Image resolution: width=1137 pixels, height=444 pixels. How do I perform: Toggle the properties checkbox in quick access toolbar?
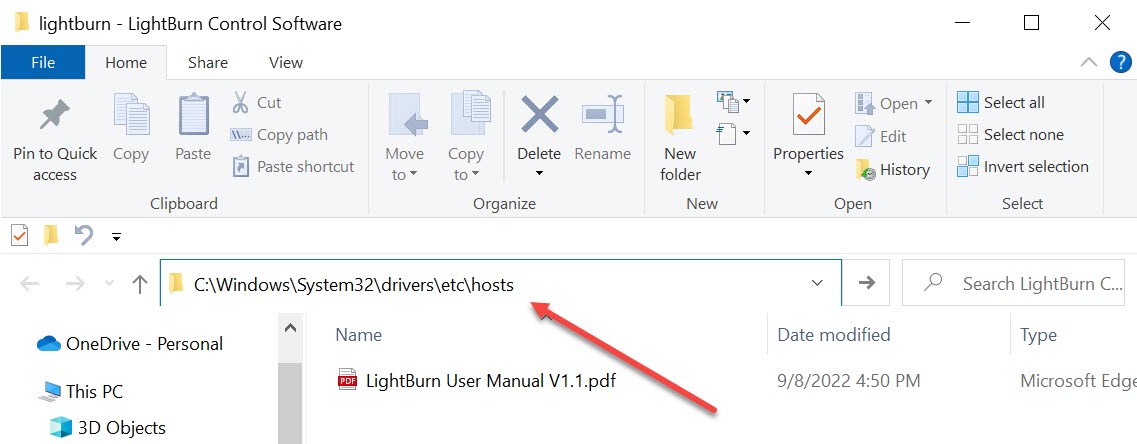click(20, 235)
